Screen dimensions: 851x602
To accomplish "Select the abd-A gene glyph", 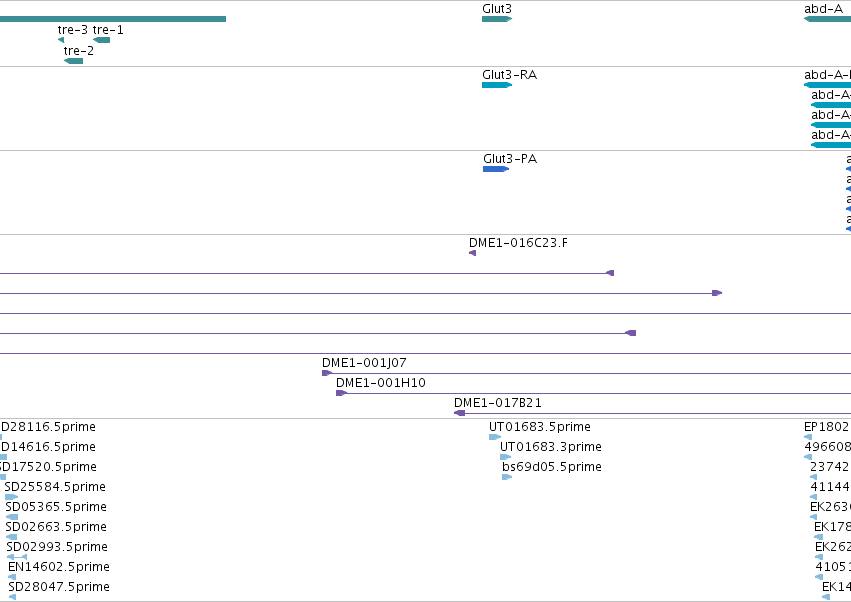I will point(827,19).
